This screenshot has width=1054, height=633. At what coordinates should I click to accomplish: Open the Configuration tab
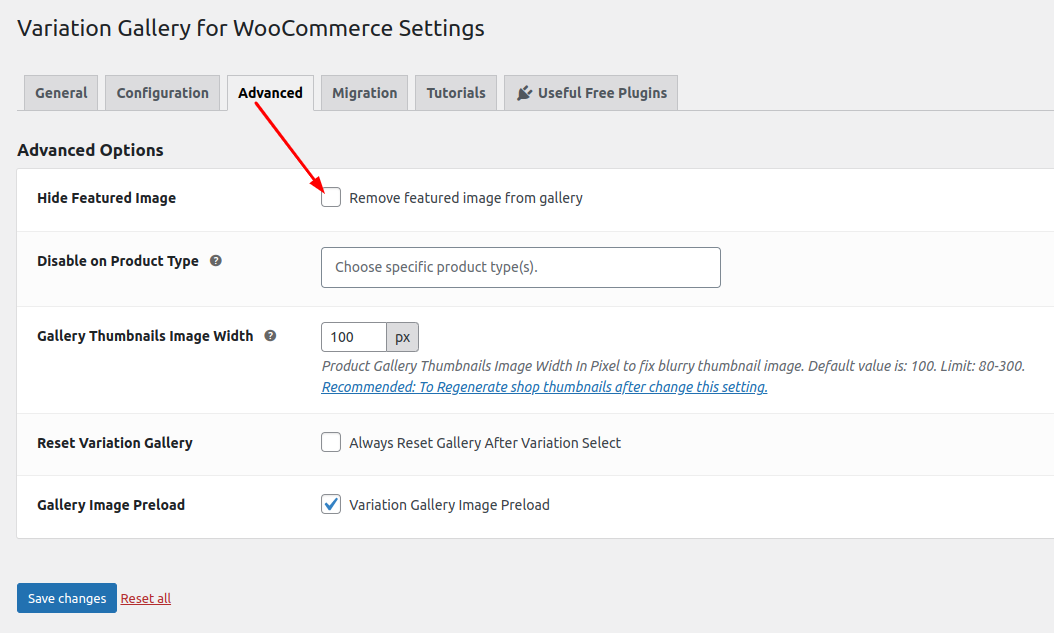pyautogui.click(x=163, y=93)
